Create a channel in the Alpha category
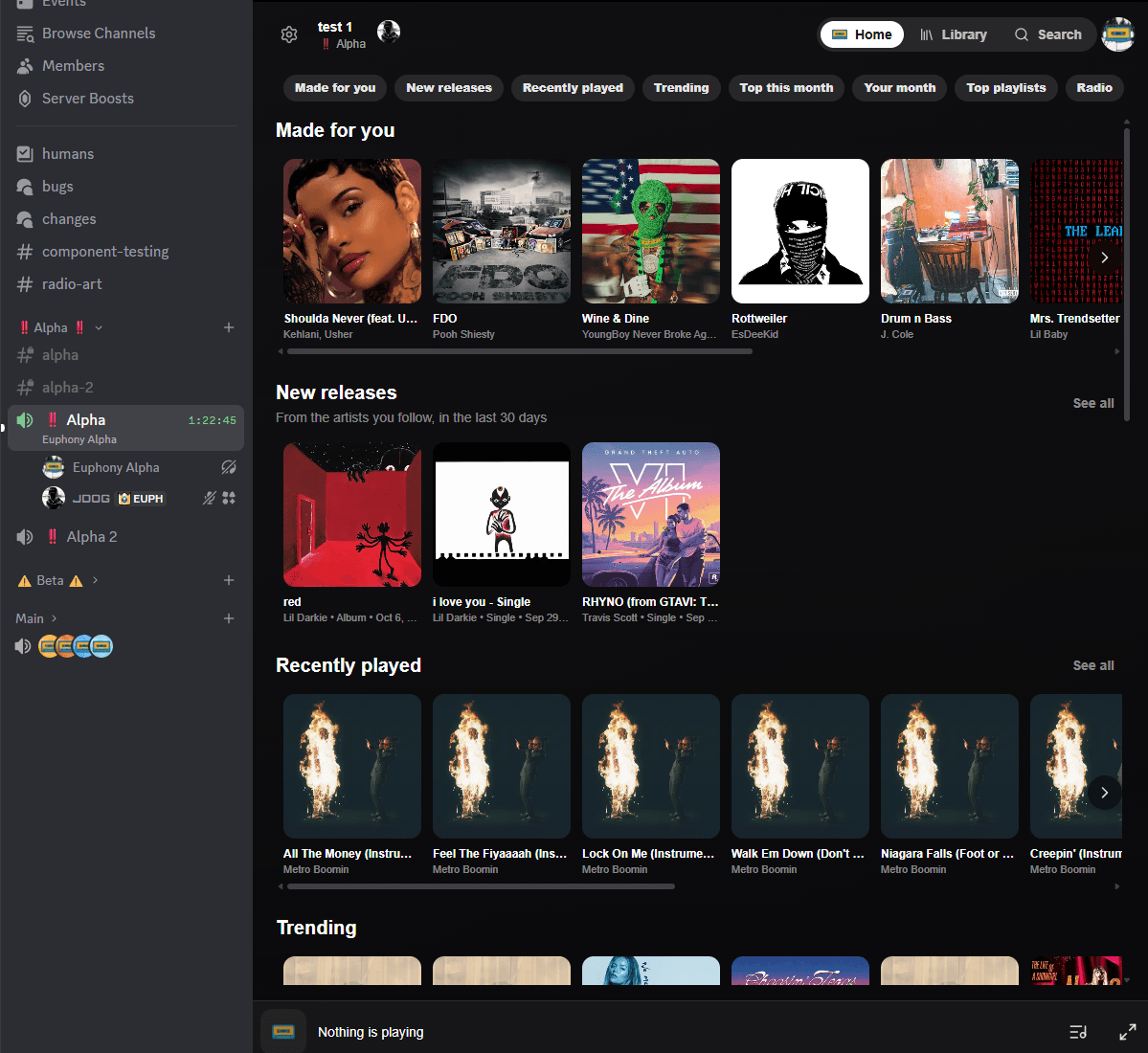 coord(229,327)
